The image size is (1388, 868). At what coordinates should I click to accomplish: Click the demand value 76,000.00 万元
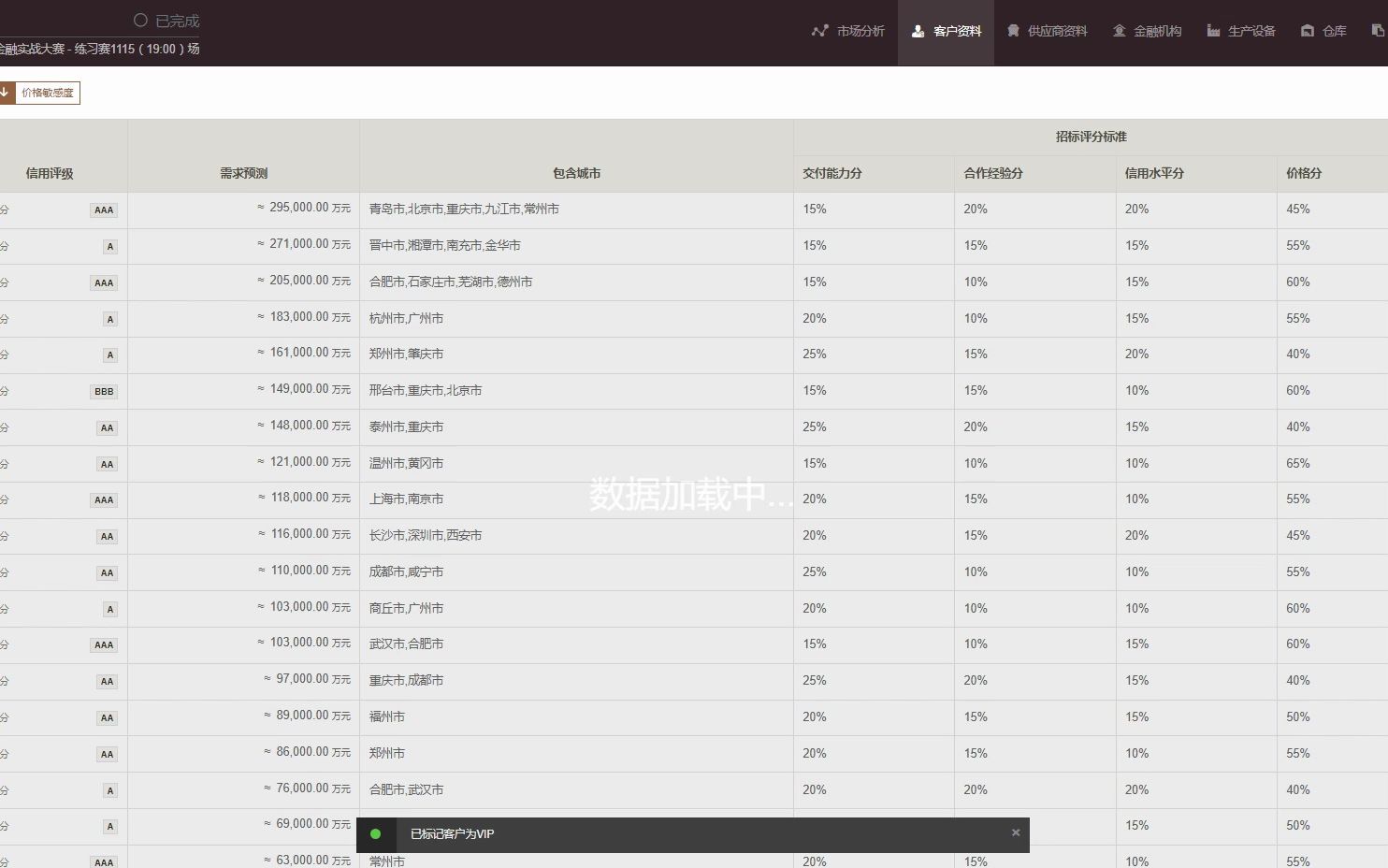point(307,788)
